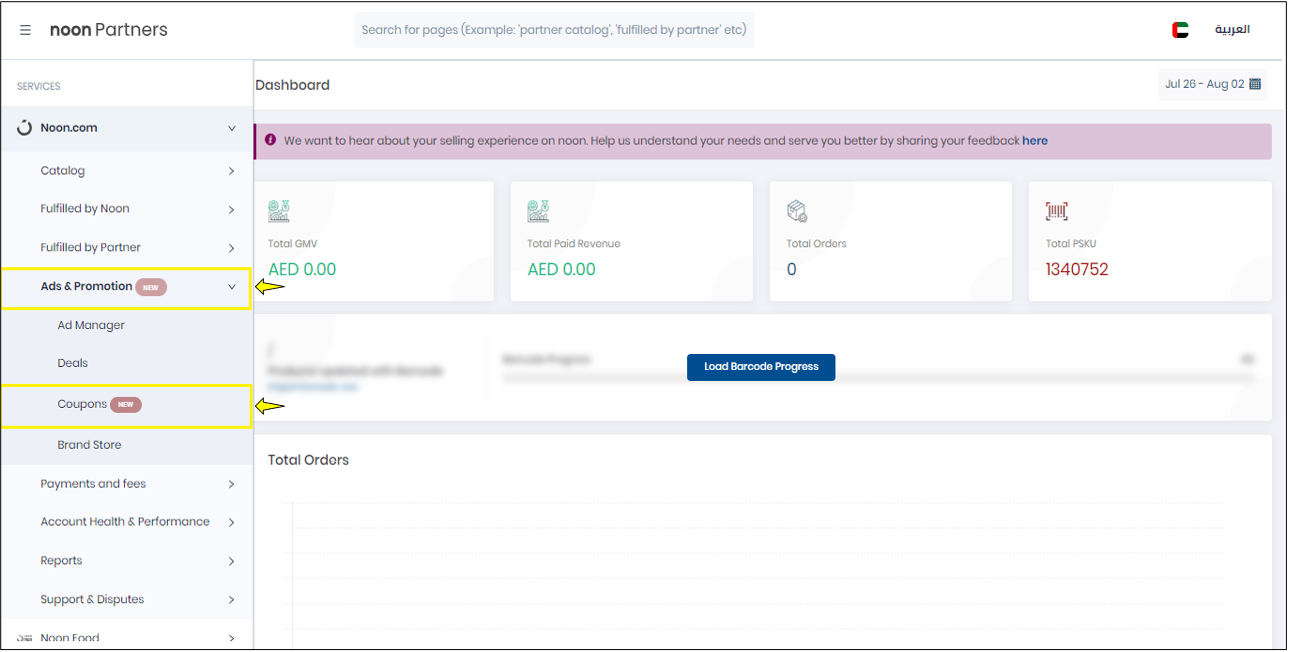The width and height of the screenshot is (1290, 652).
Task: Click the Noon.com logo icon in sidebar
Action: tap(25, 128)
